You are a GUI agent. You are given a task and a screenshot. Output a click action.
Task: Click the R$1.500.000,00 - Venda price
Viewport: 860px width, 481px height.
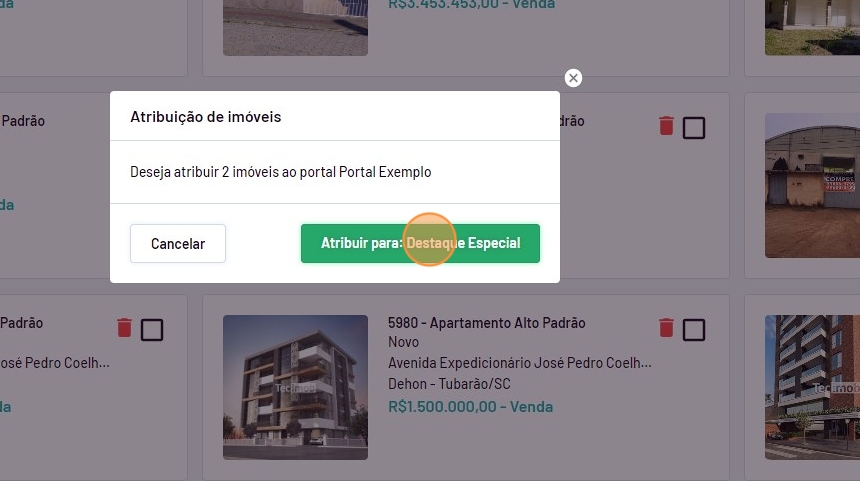click(470, 407)
